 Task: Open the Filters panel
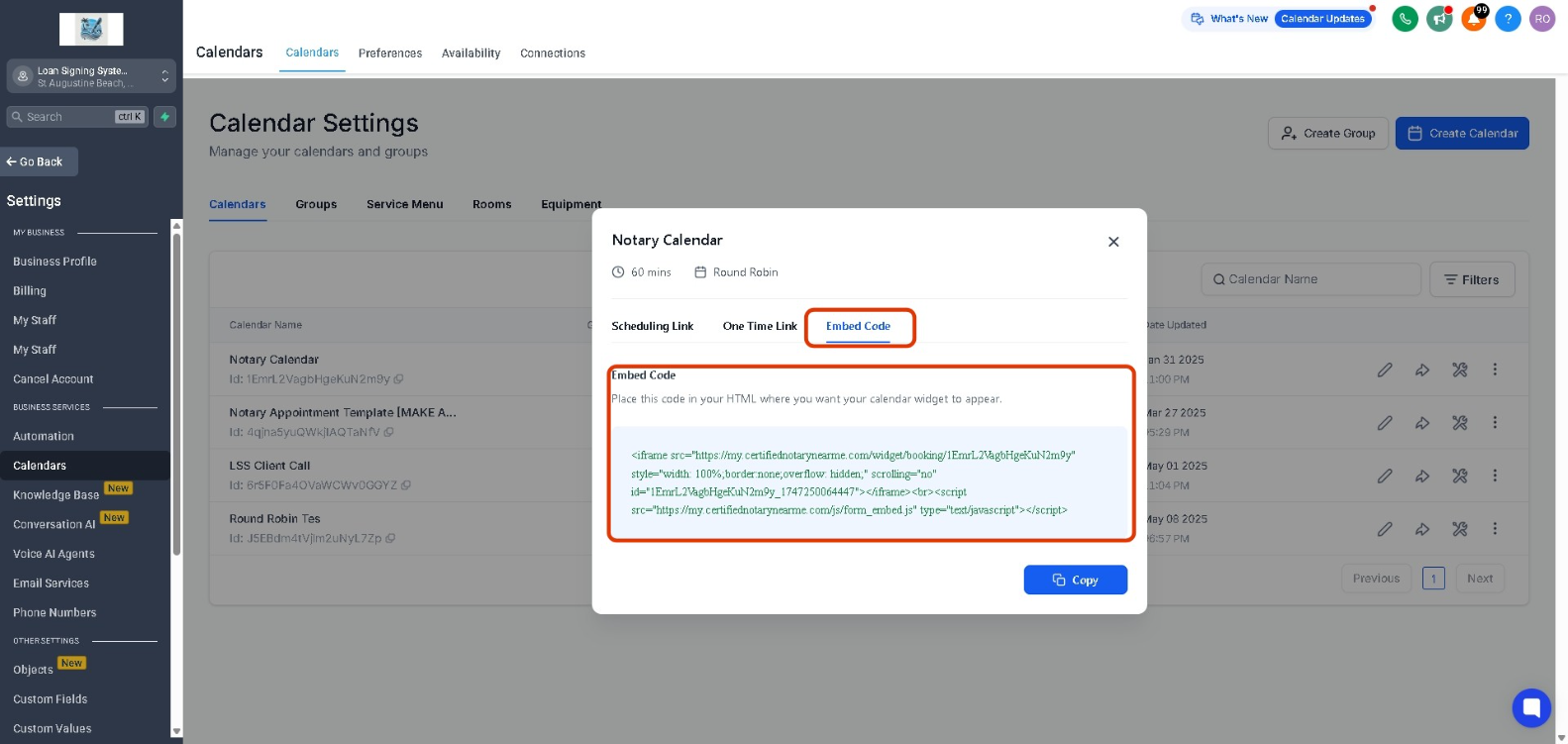click(1472, 280)
